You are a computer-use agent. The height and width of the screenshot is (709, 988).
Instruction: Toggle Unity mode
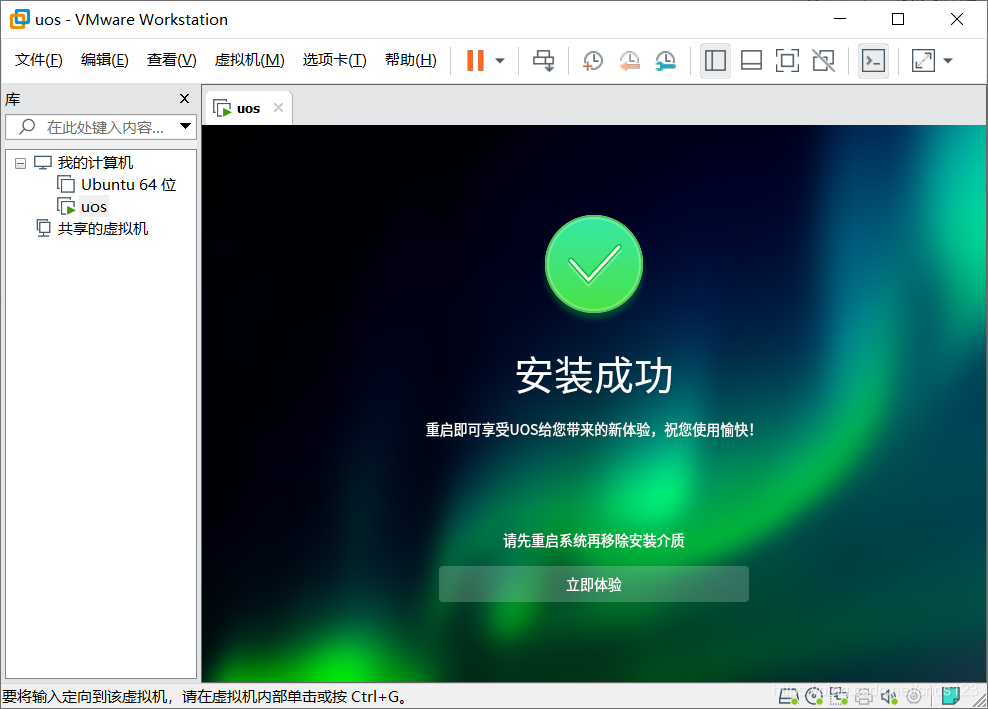tap(824, 61)
